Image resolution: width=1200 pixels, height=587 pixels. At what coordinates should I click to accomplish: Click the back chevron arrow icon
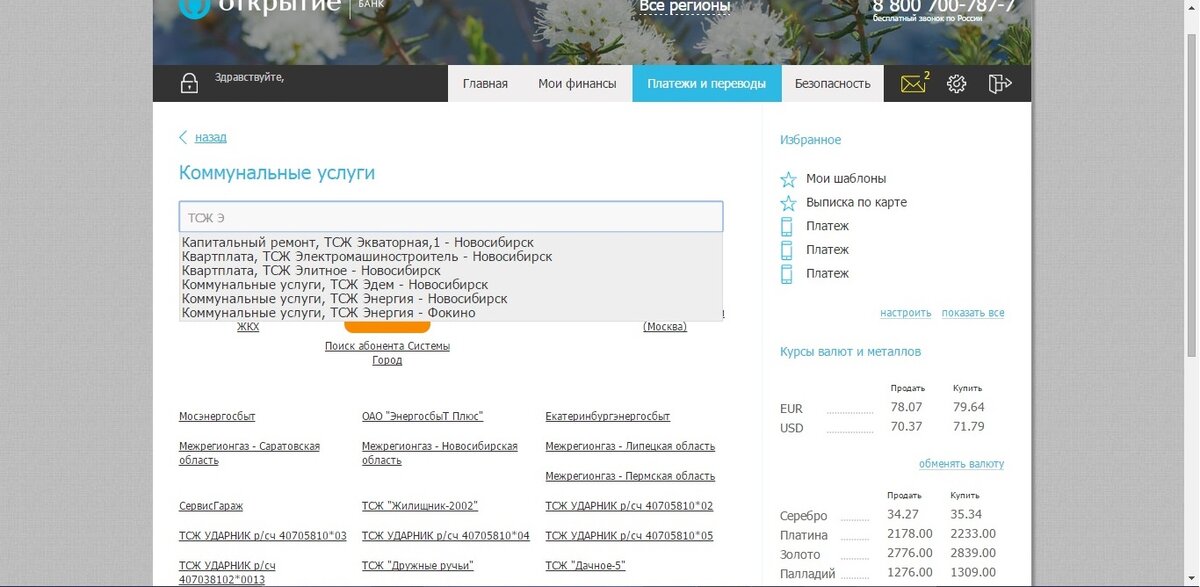point(183,137)
